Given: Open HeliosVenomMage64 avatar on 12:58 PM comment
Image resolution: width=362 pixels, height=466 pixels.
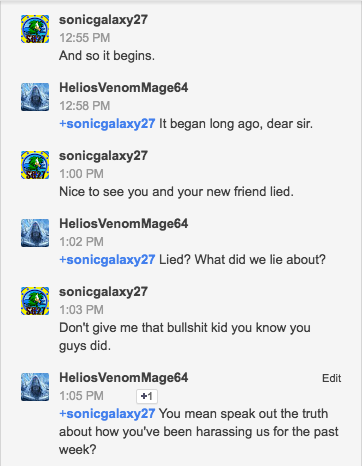Looking at the screenshot, I should 35,97.
